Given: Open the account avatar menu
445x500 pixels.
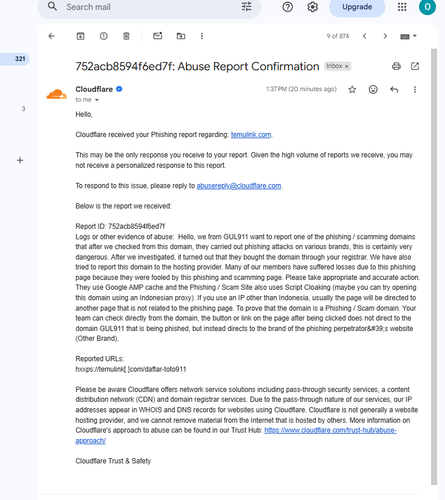Looking at the screenshot, I should [428, 7].
